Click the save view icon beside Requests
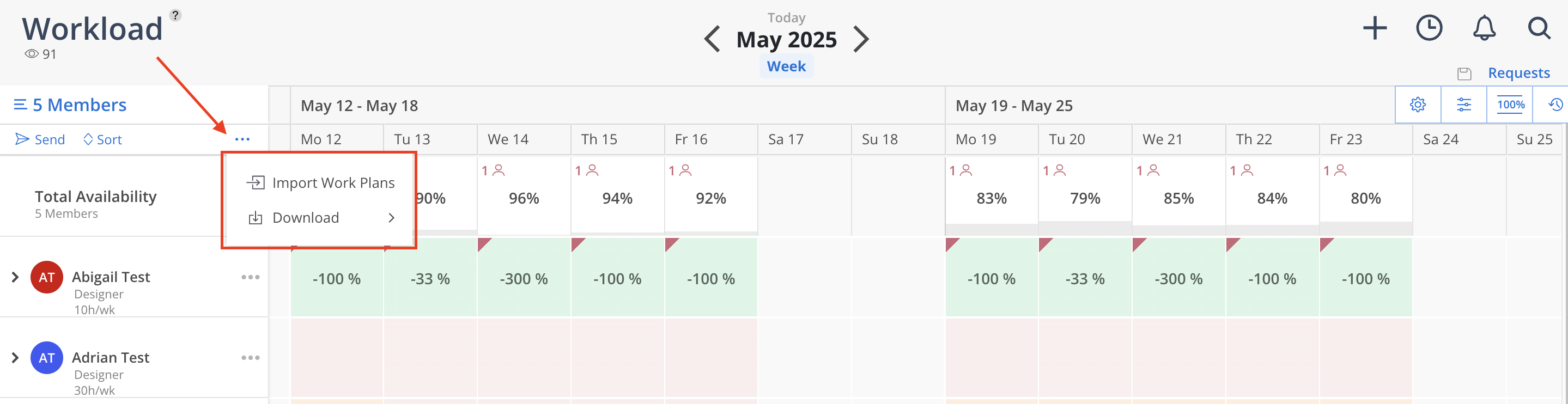 [1464, 74]
